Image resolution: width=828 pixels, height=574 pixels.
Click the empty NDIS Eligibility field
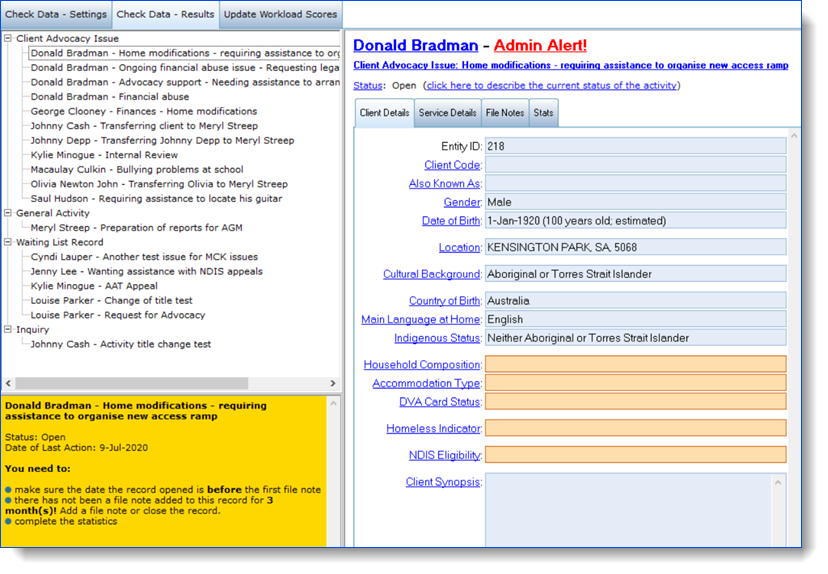click(x=636, y=455)
